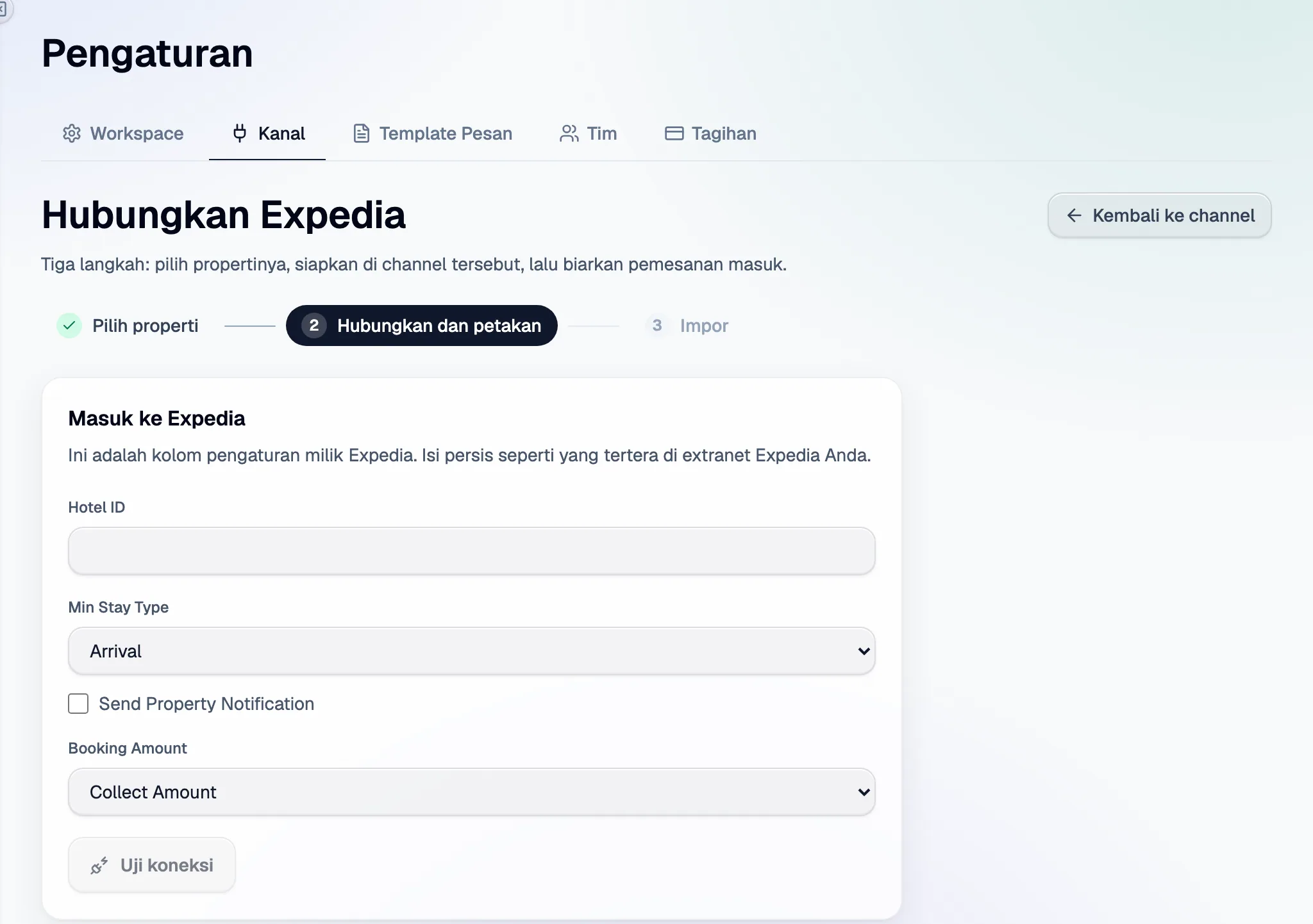Click the Send Property Notification label
This screenshot has height=924, width=1313.
[206, 704]
